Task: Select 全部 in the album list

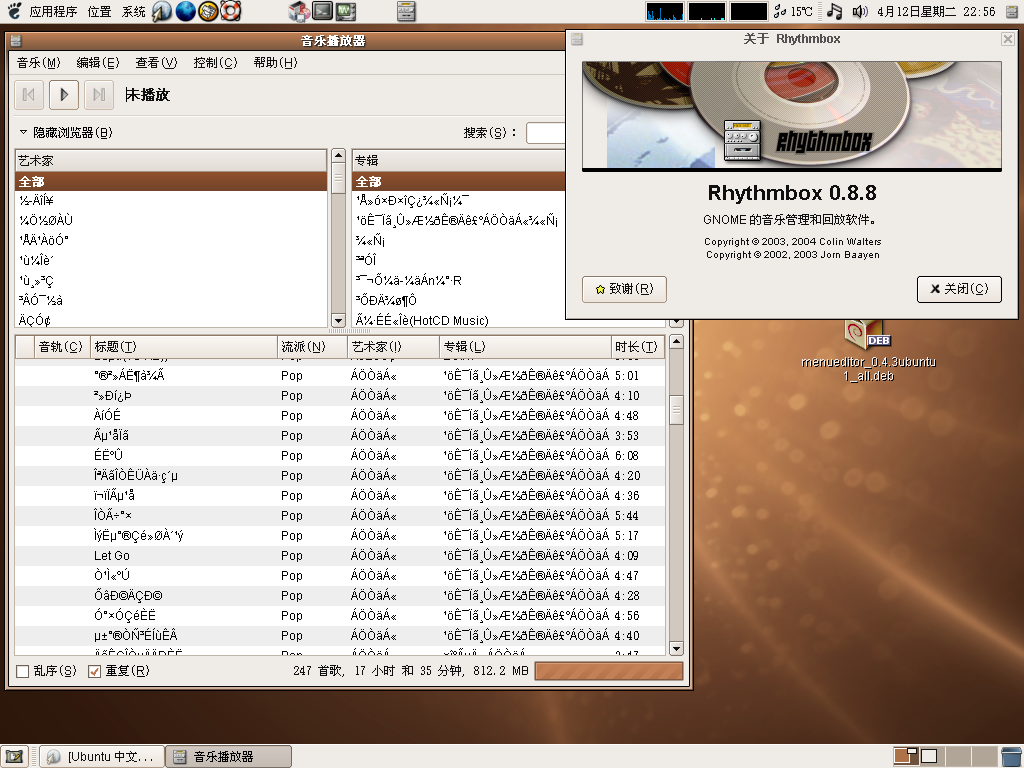Action: pos(458,182)
